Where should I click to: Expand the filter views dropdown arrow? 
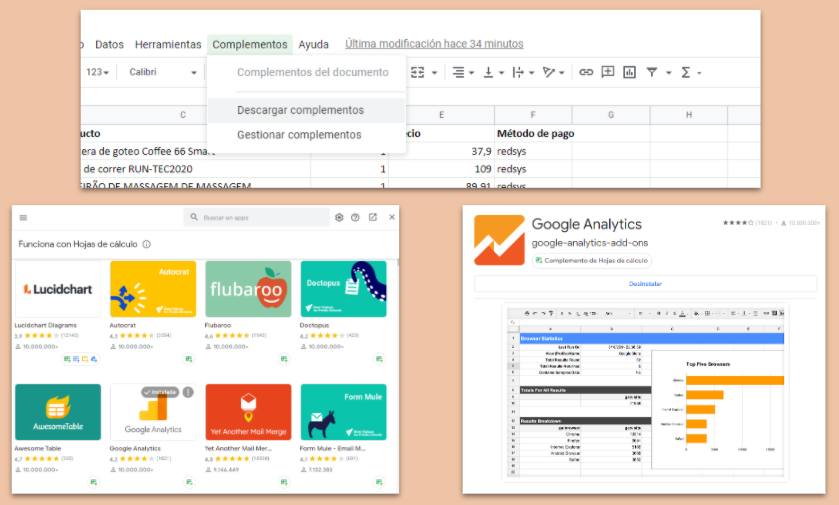coord(668,73)
